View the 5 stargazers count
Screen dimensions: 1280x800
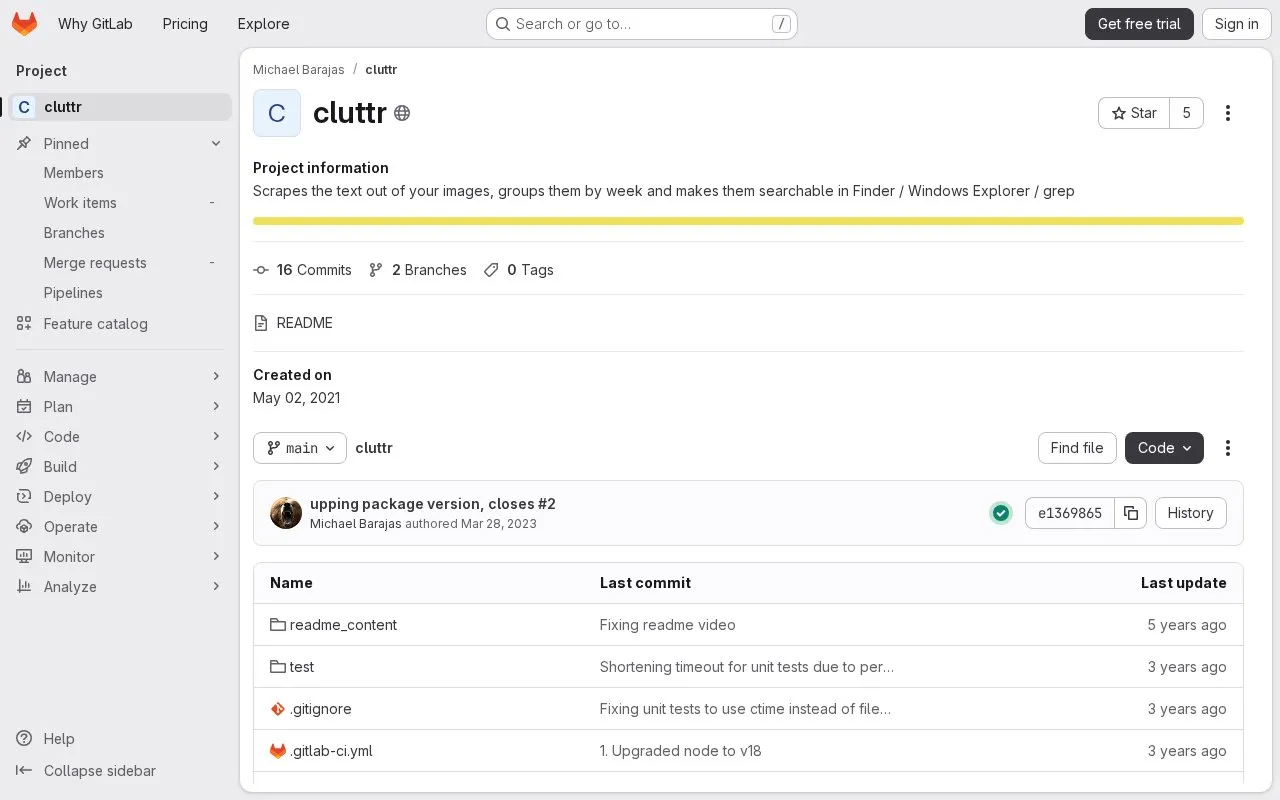coord(1187,113)
